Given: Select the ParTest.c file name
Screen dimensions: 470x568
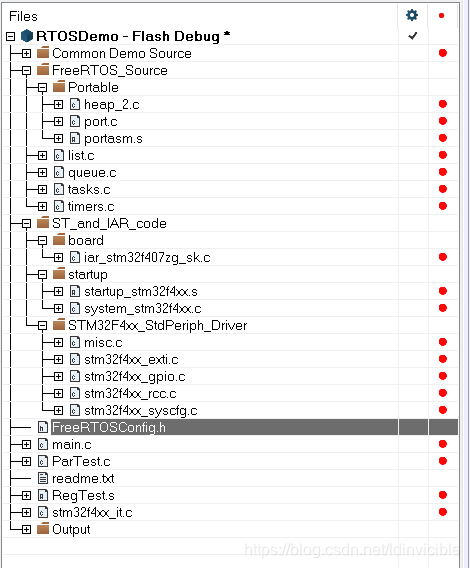Looking at the screenshot, I should click(x=81, y=462).
